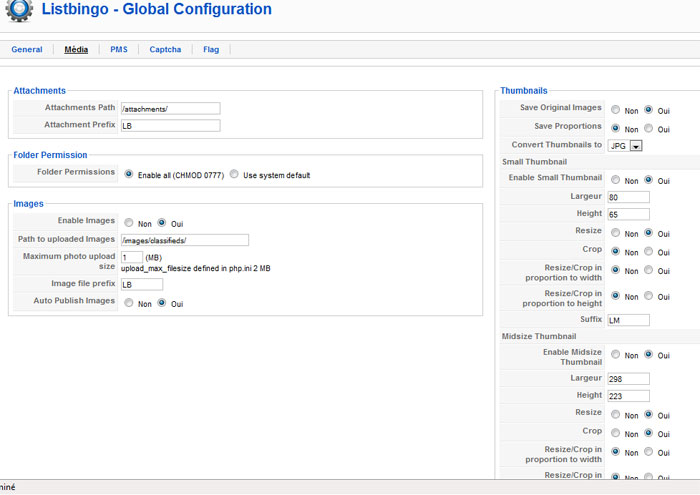The height and width of the screenshot is (495, 700).
Task: Set Auto Publish Images to Non
Action: [129, 303]
